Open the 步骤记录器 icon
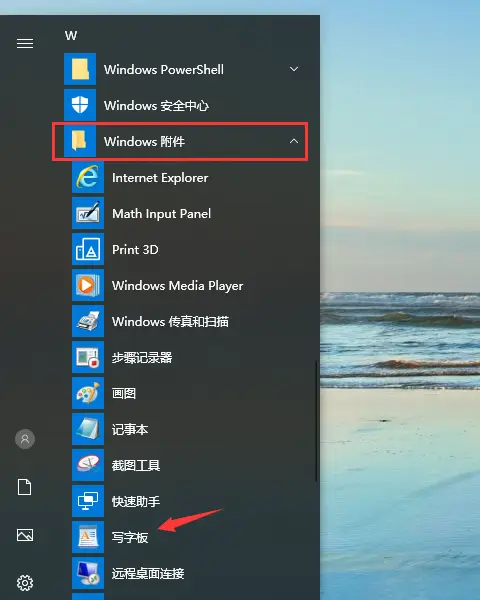Image resolution: width=480 pixels, height=600 pixels. (88, 357)
